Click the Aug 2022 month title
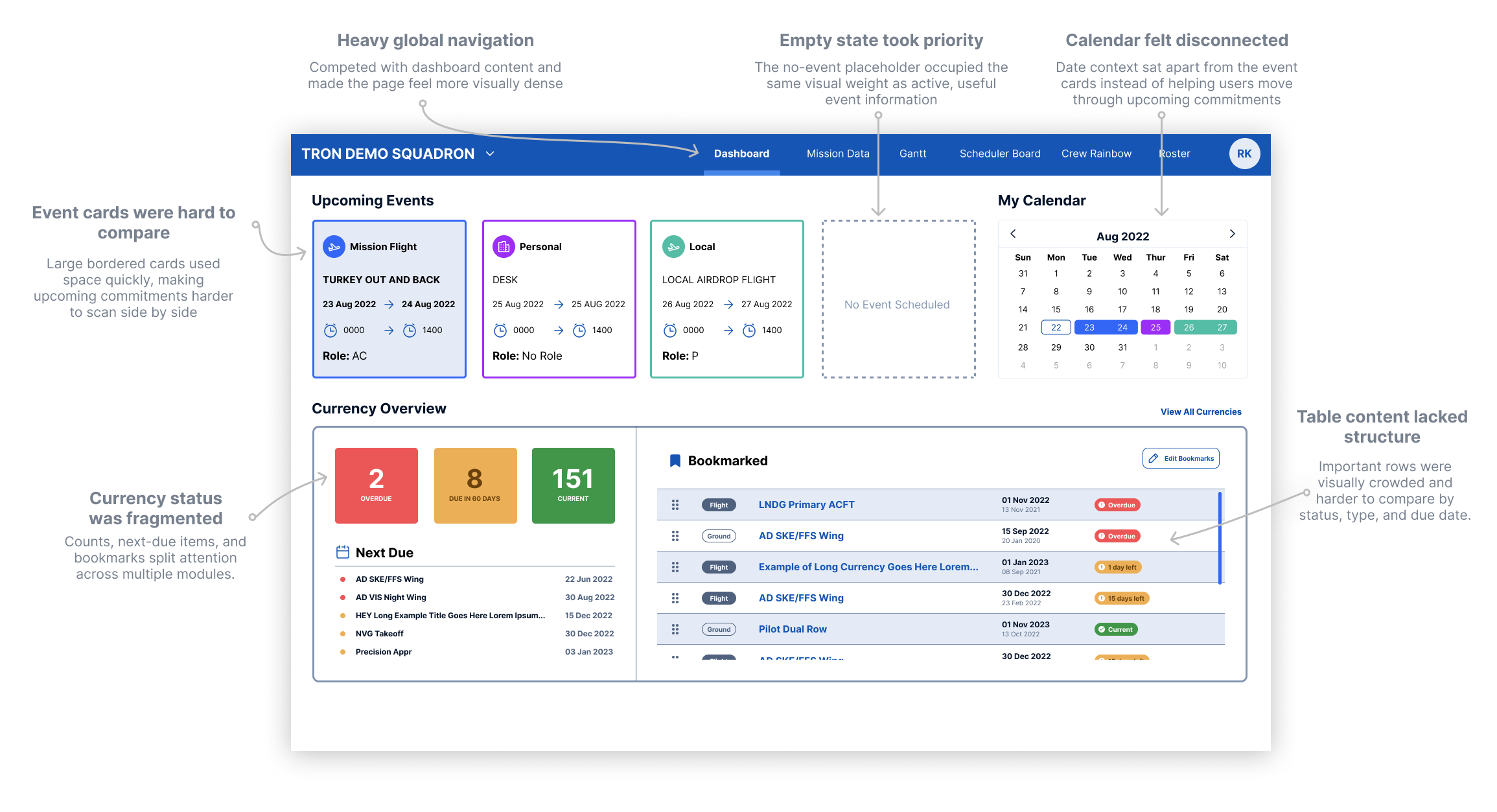The height and width of the screenshot is (812, 1497). click(1122, 236)
